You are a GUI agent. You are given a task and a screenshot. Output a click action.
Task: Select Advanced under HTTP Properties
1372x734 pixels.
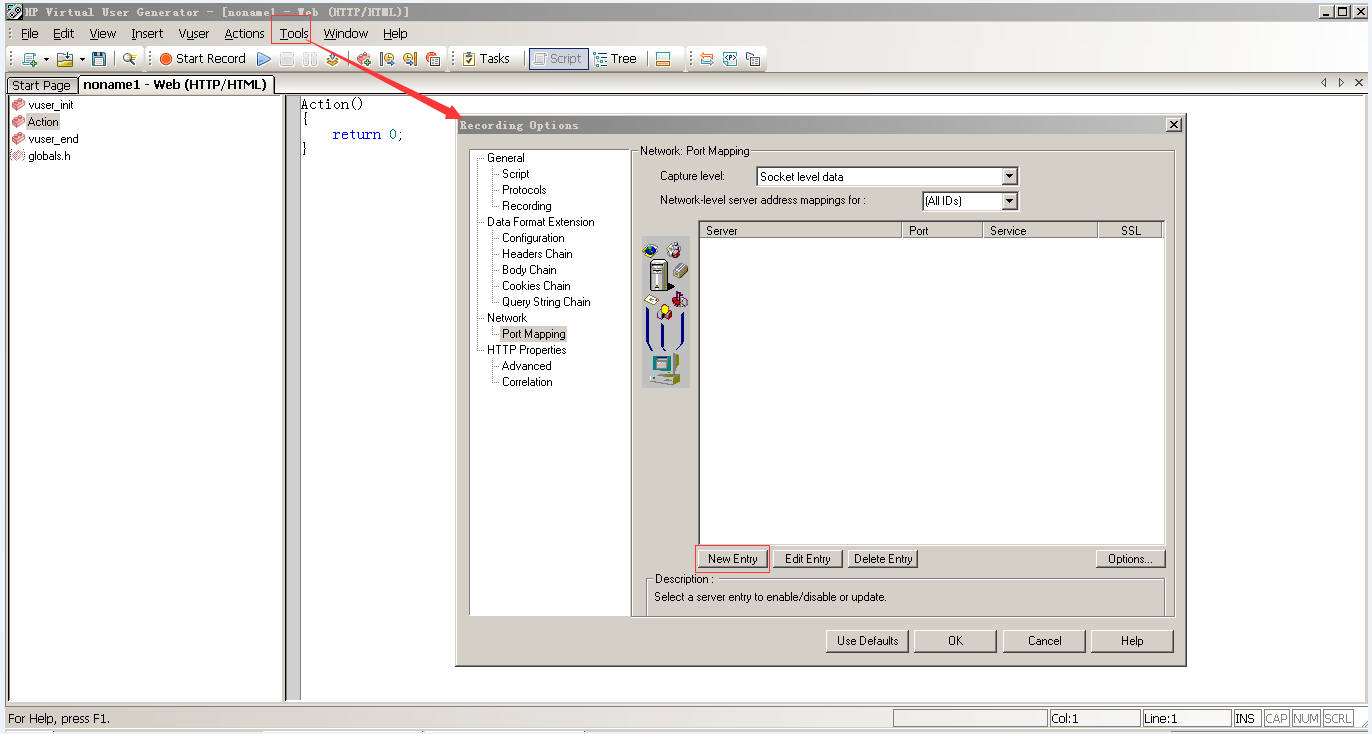(x=526, y=366)
